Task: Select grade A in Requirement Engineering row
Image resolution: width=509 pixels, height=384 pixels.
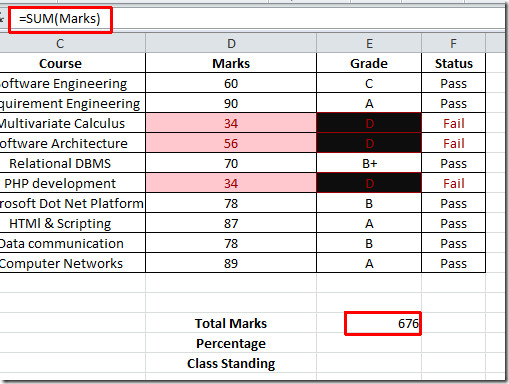Action: click(369, 103)
